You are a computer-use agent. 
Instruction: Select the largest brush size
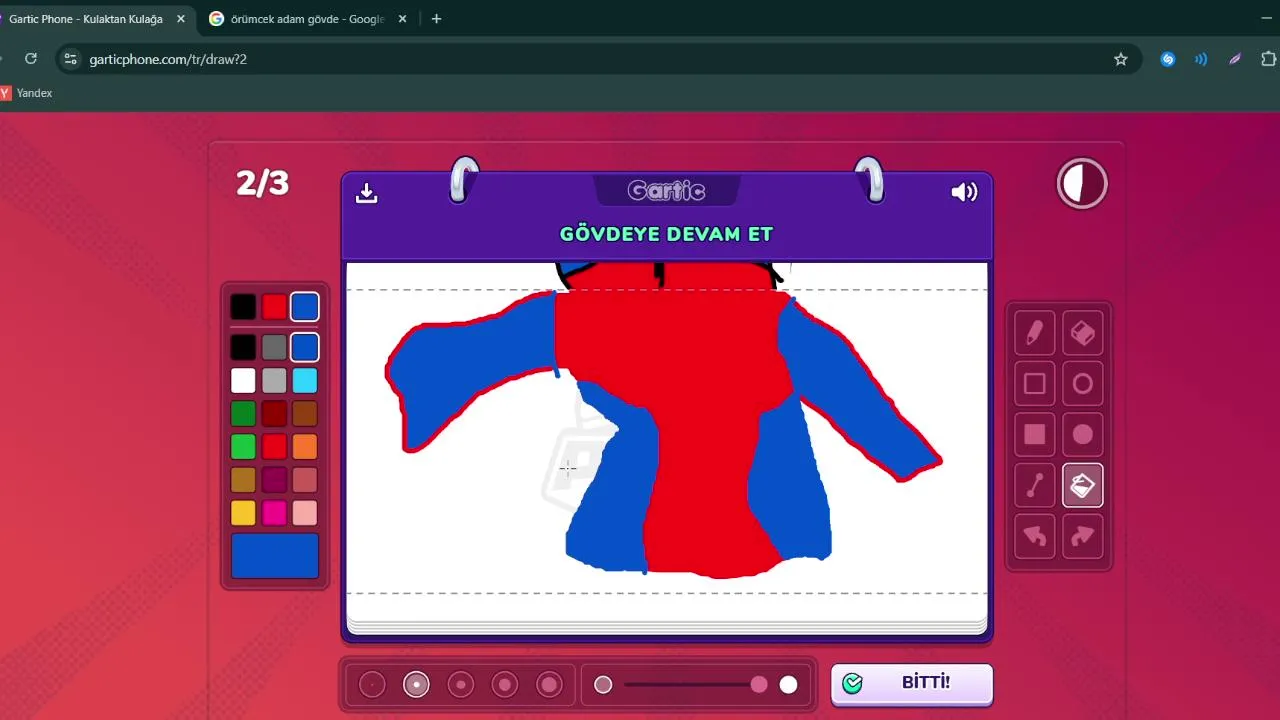(549, 685)
